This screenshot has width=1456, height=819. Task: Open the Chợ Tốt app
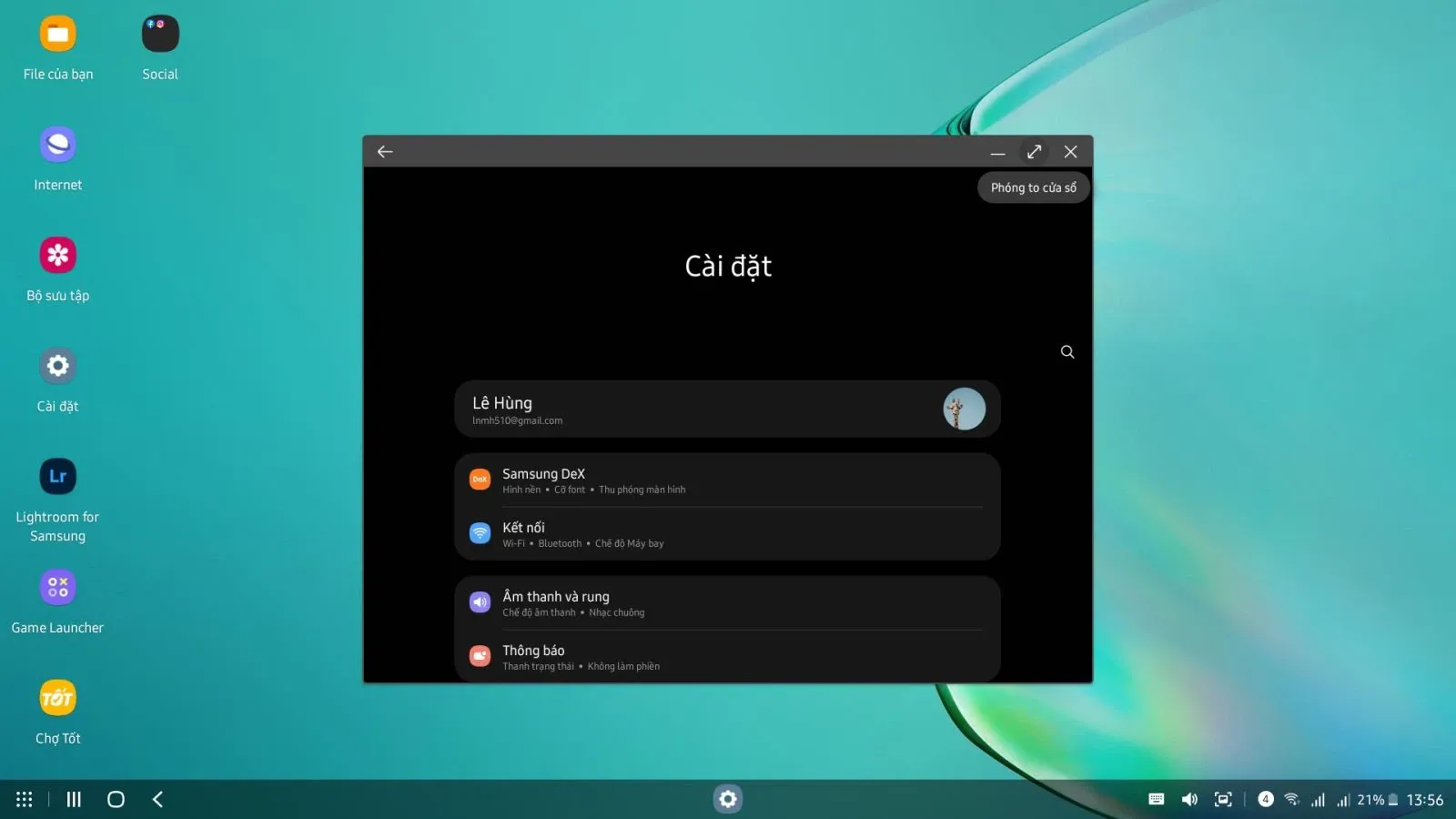(x=58, y=698)
